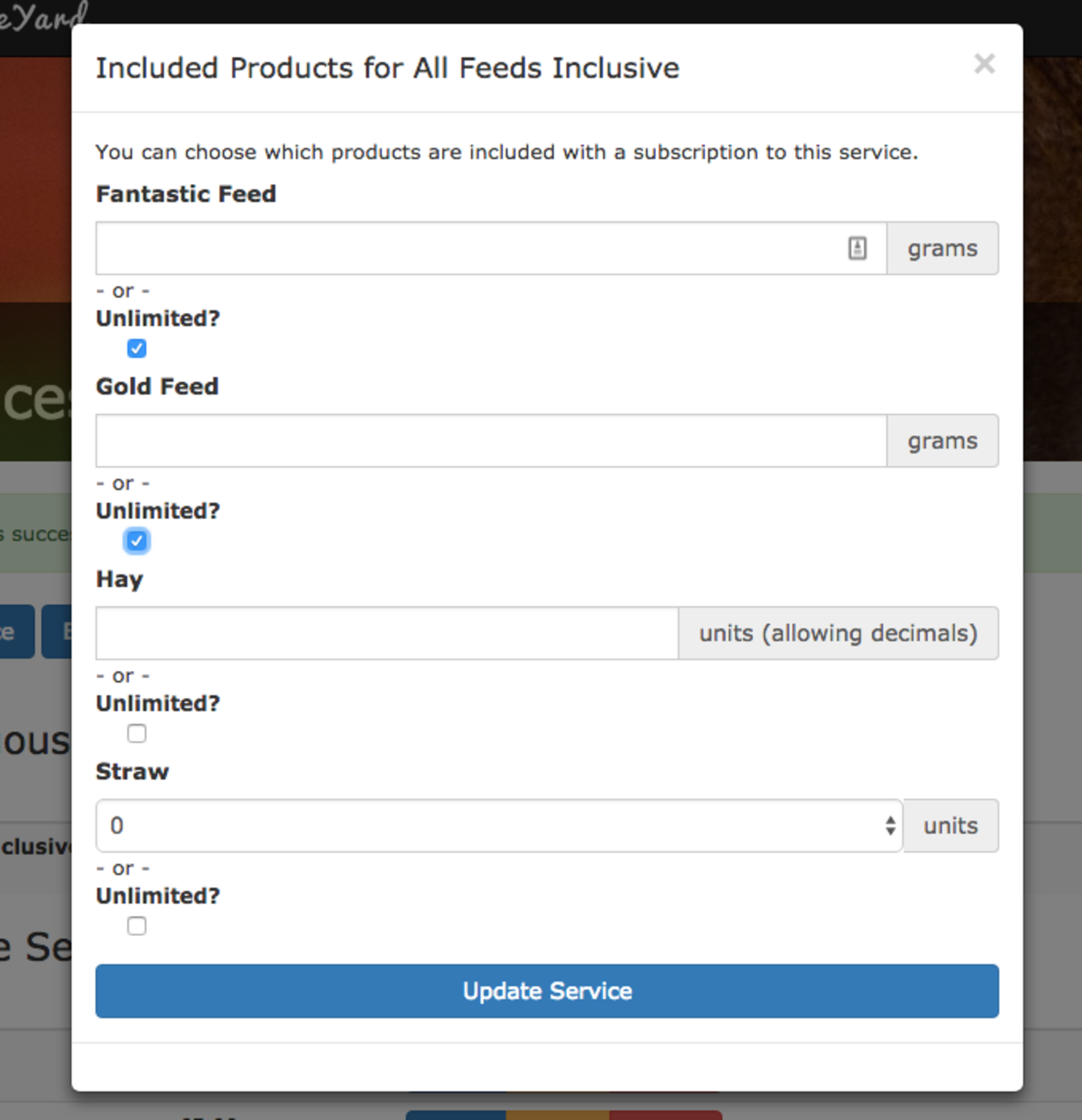This screenshot has height=1120, width=1082.
Task: Click the Straw units stepper arrows
Action: [x=890, y=826]
